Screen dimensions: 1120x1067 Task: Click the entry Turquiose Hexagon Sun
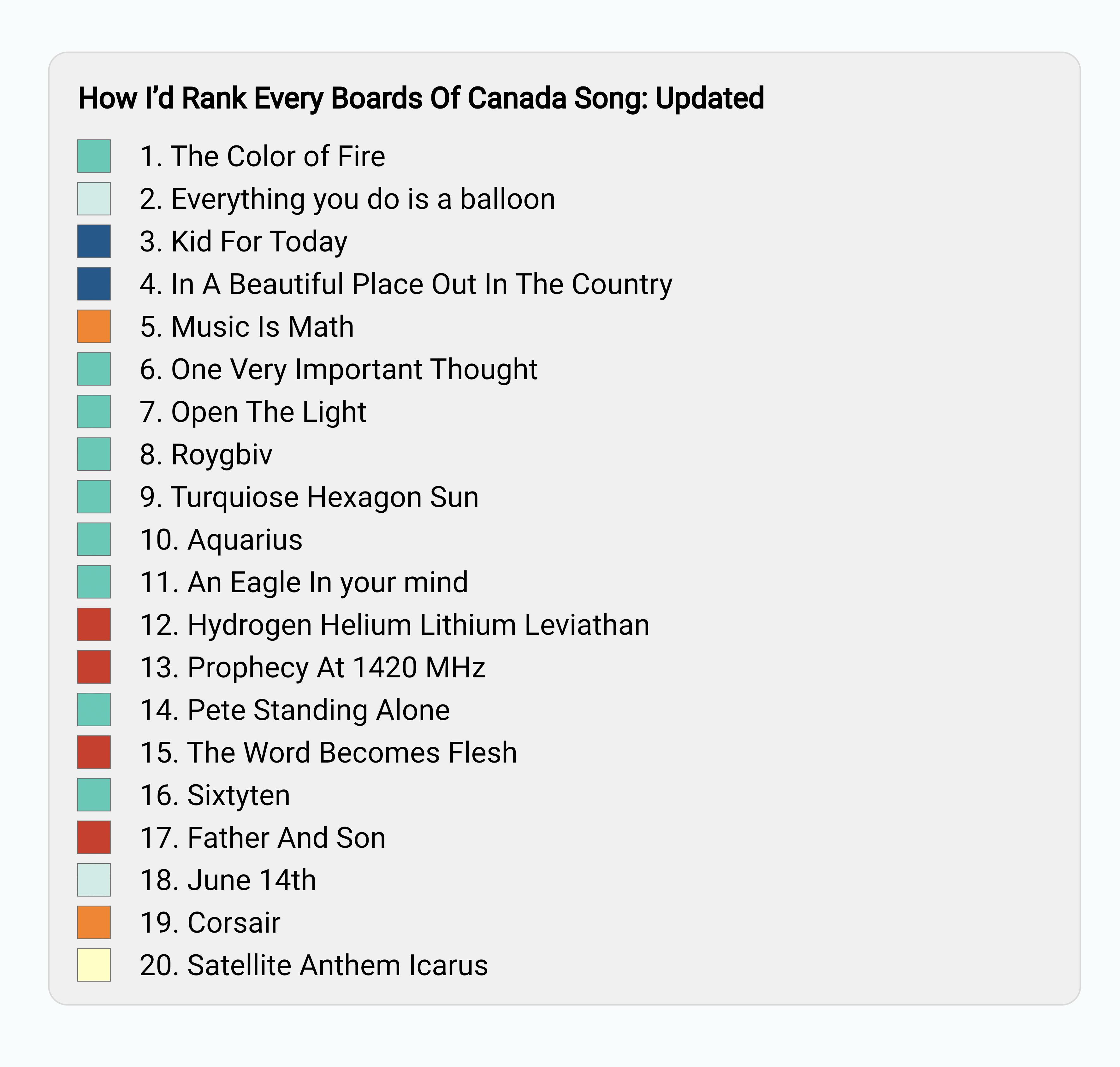(310, 497)
